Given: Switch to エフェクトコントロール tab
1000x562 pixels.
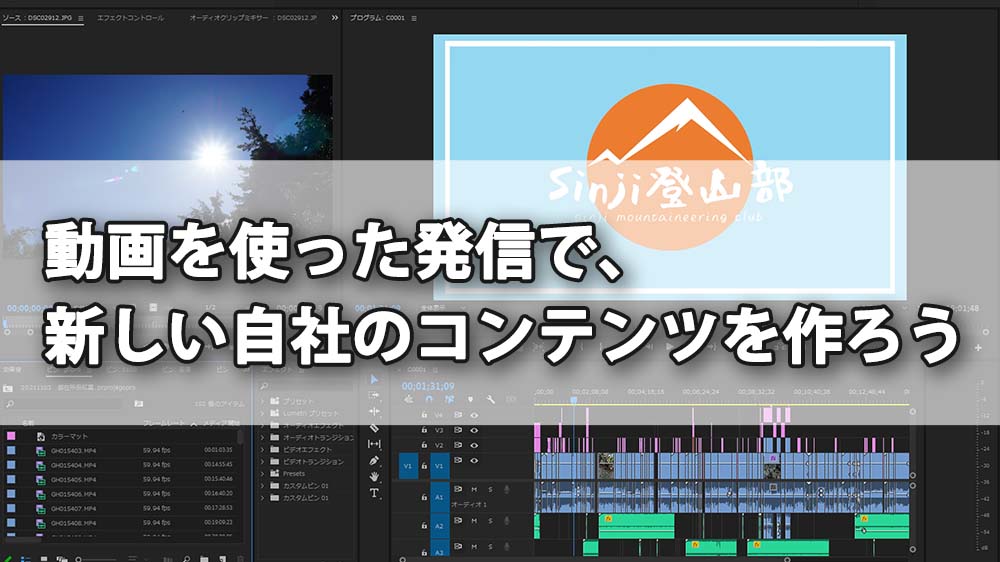Looking at the screenshot, I should [130, 18].
